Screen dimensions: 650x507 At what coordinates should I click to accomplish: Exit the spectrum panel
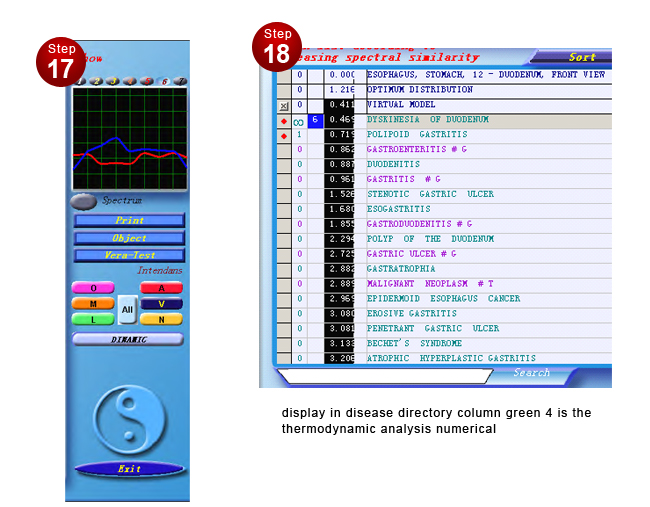click(x=129, y=468)
